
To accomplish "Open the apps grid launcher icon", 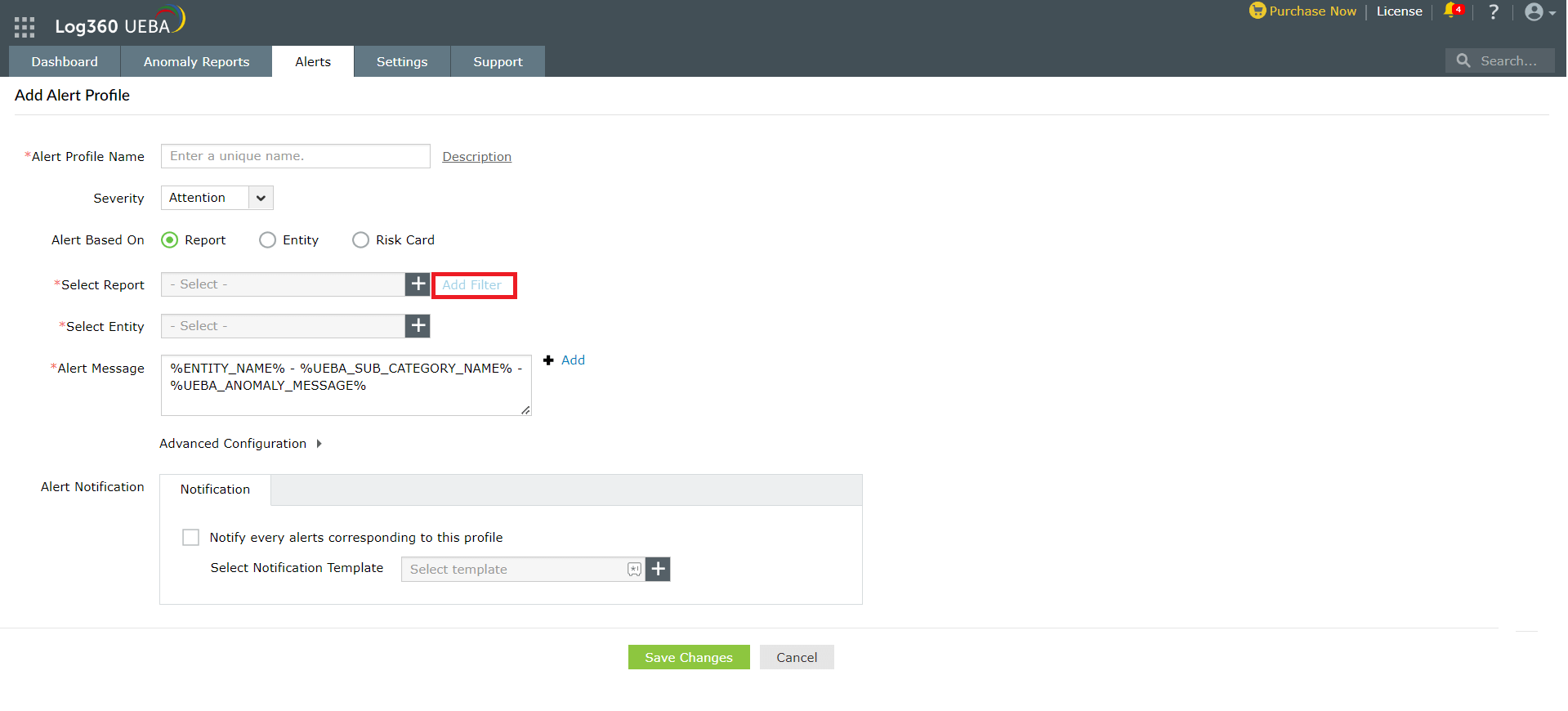I will point(25,27).
